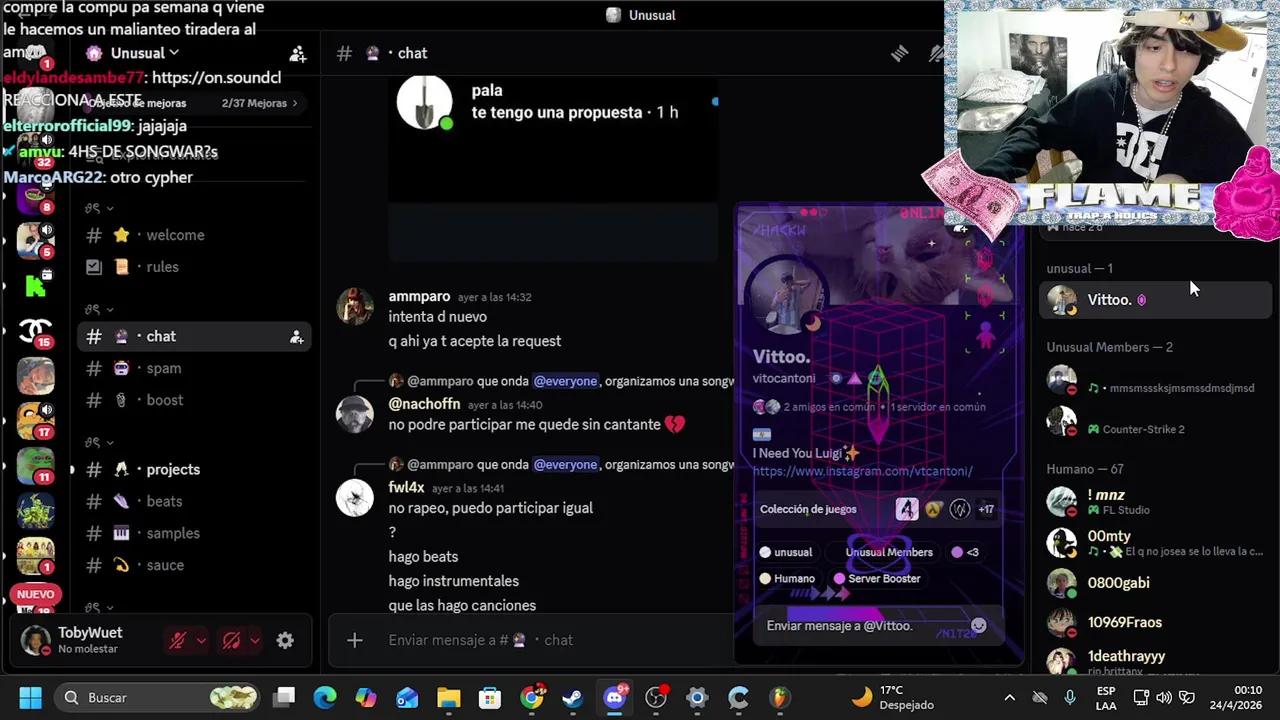Click TobyWuet user panel avatar
The image size is (1280, 720).
click(35, 641)
